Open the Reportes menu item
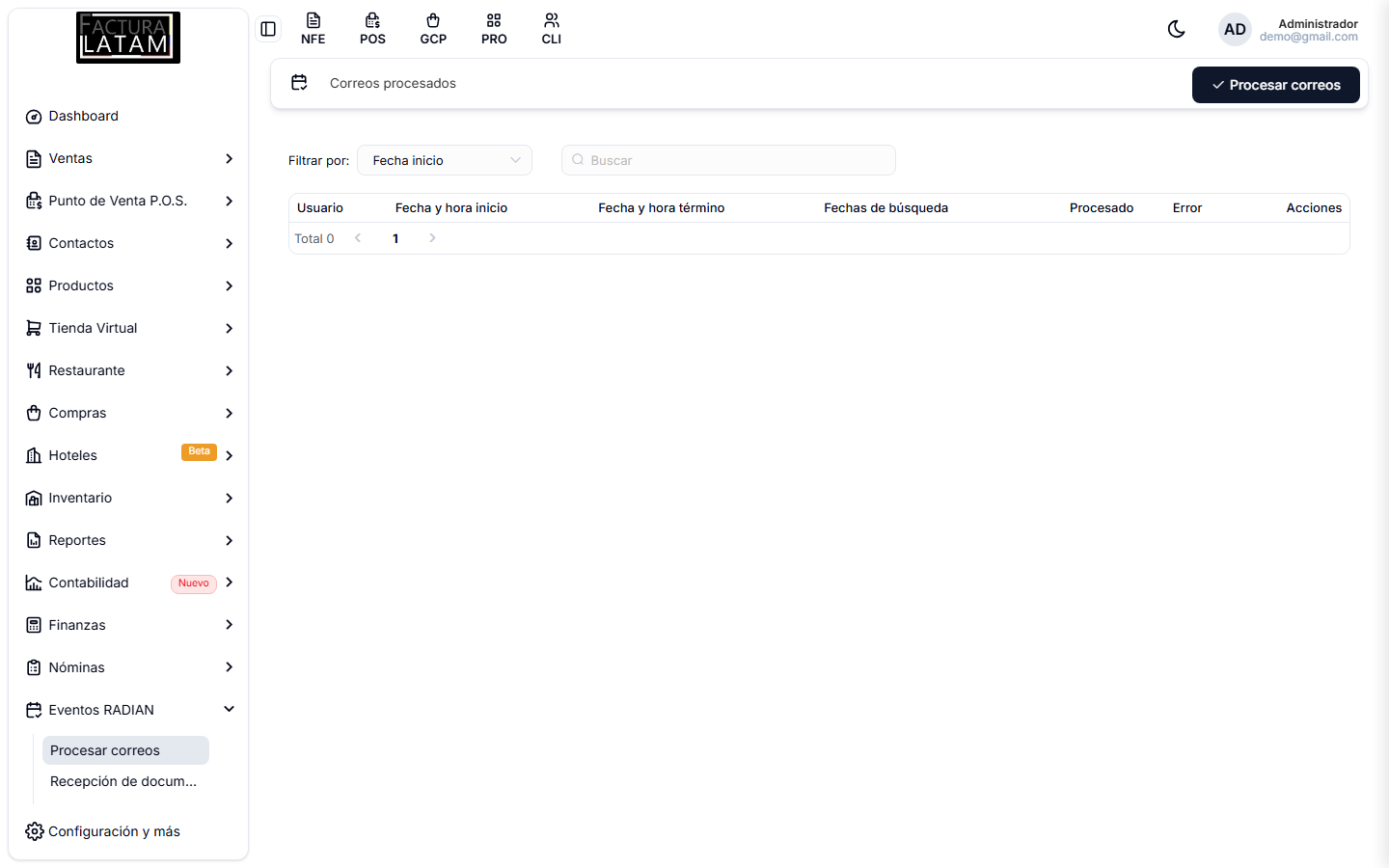 pyautogui.click(x=128, y=540)
